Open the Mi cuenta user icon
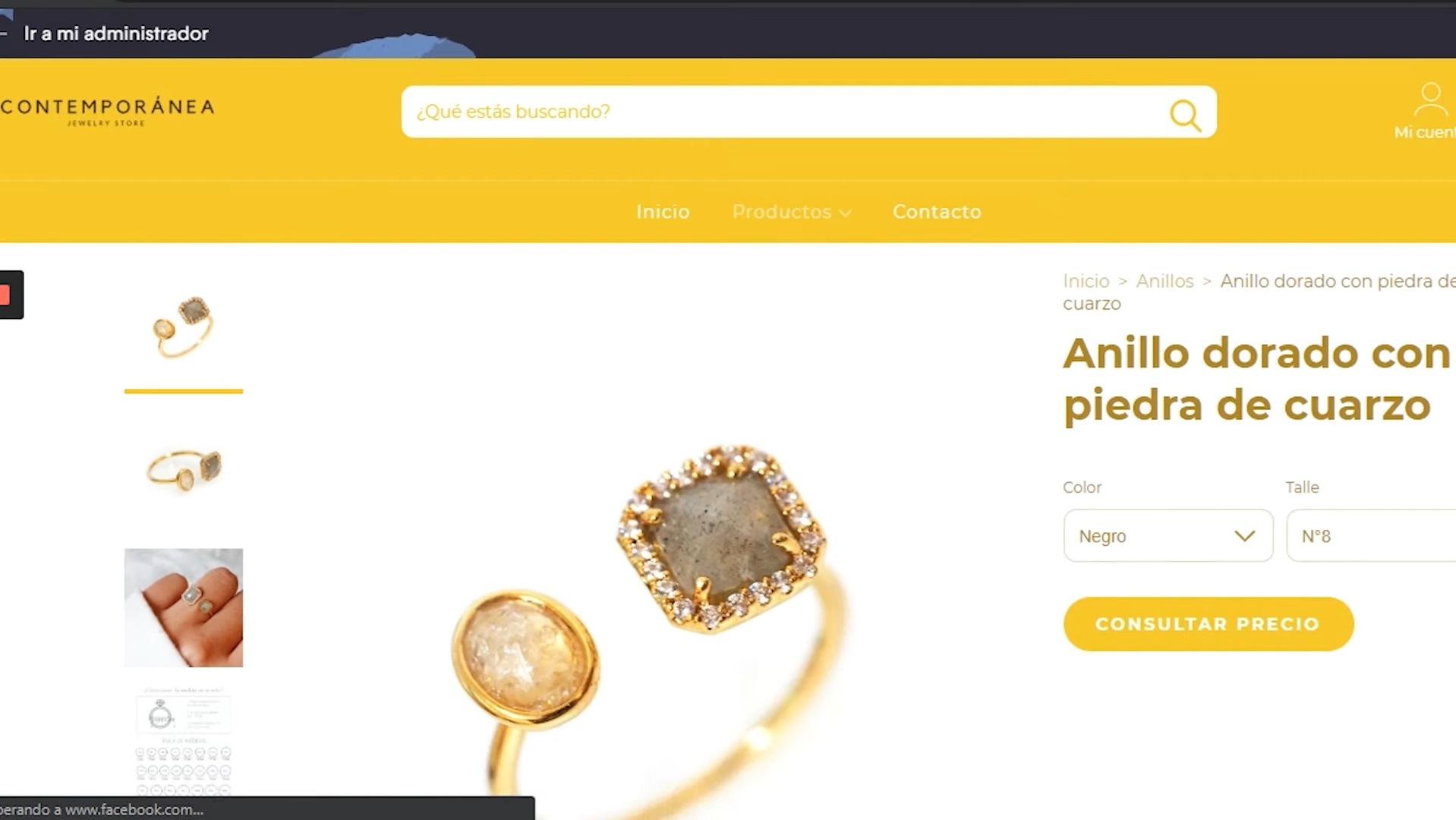1456x820 pixels. [x=1430, y=99]
